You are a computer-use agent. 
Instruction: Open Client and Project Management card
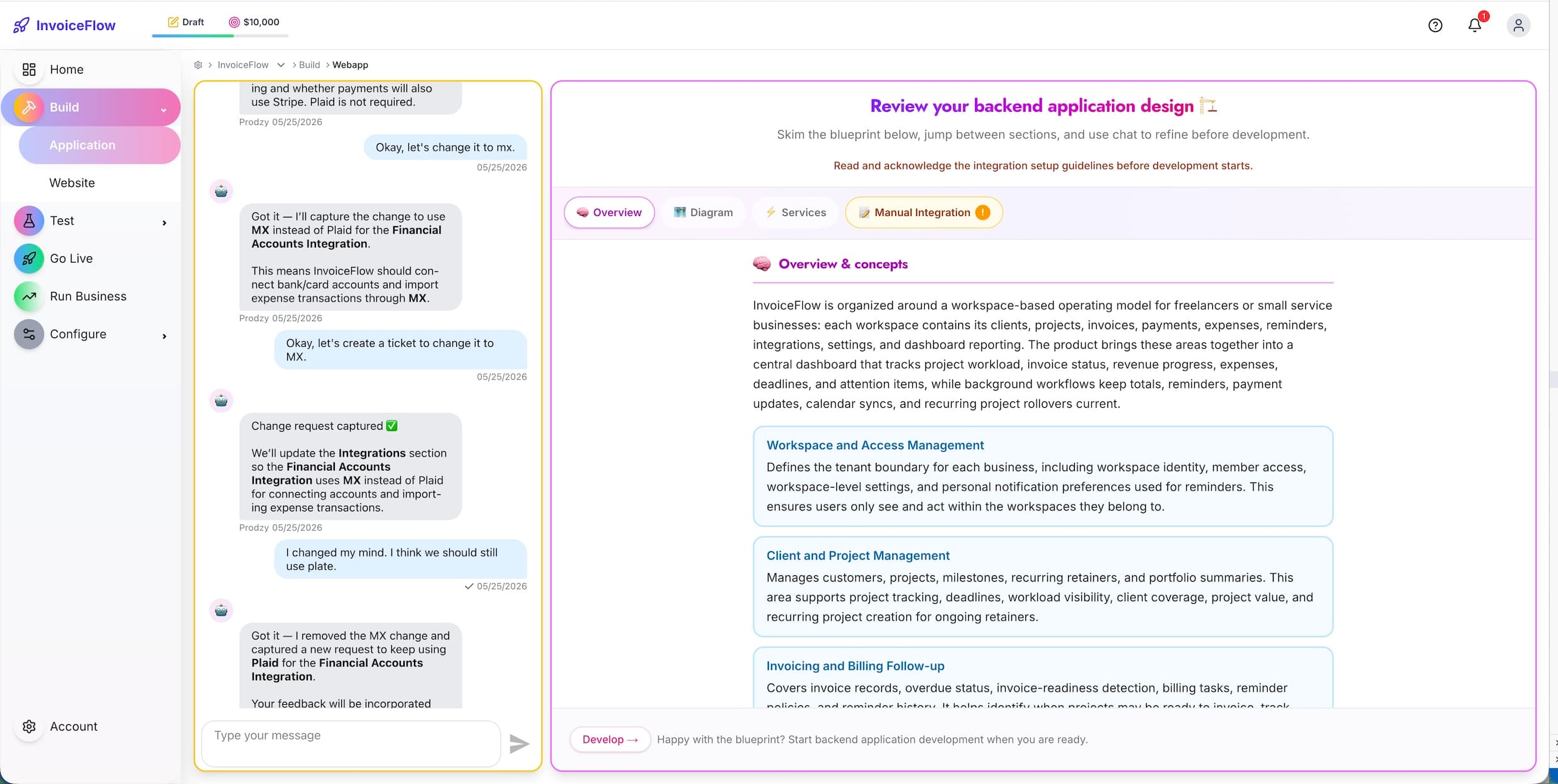(1043, 587)
